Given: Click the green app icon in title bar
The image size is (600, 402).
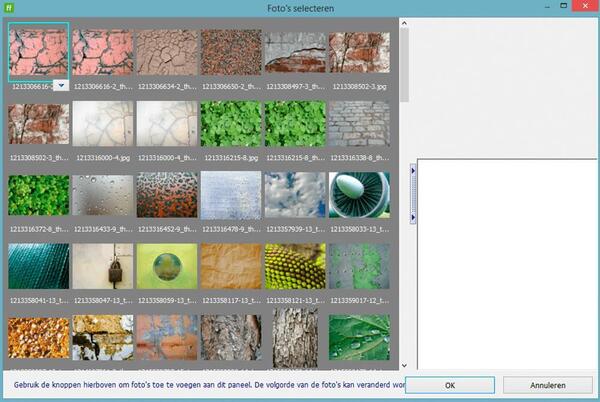Looking at the screenshot, I should [9, 8].
